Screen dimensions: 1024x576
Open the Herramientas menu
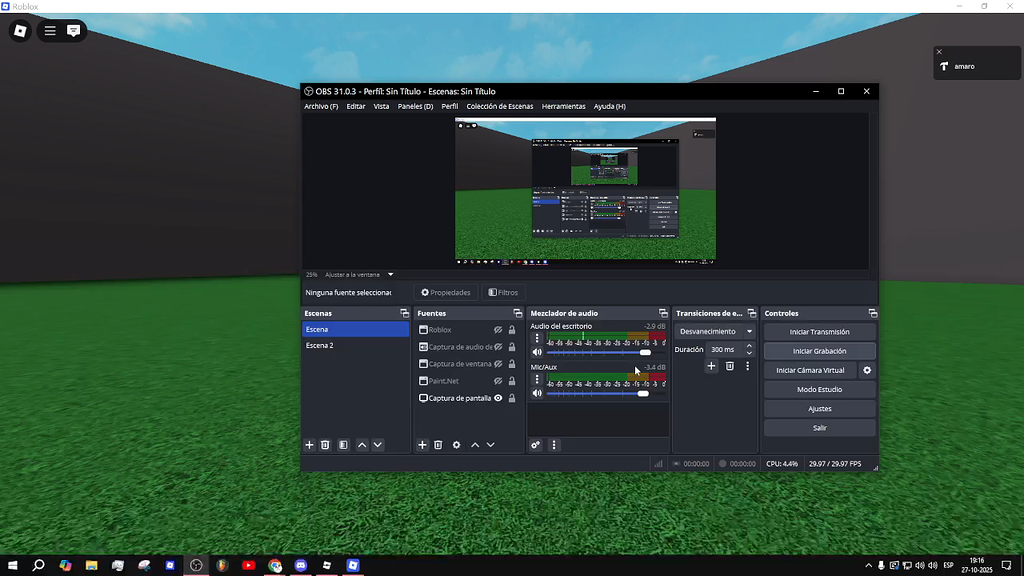point(564,106)
